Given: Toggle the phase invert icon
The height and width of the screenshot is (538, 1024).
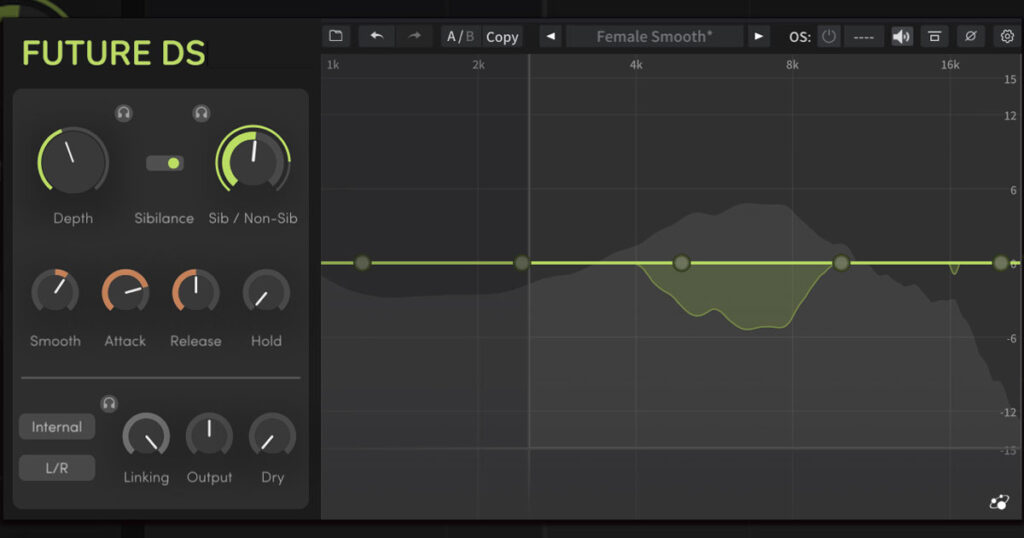Looking at the screenshot, I should coord(970,37).
